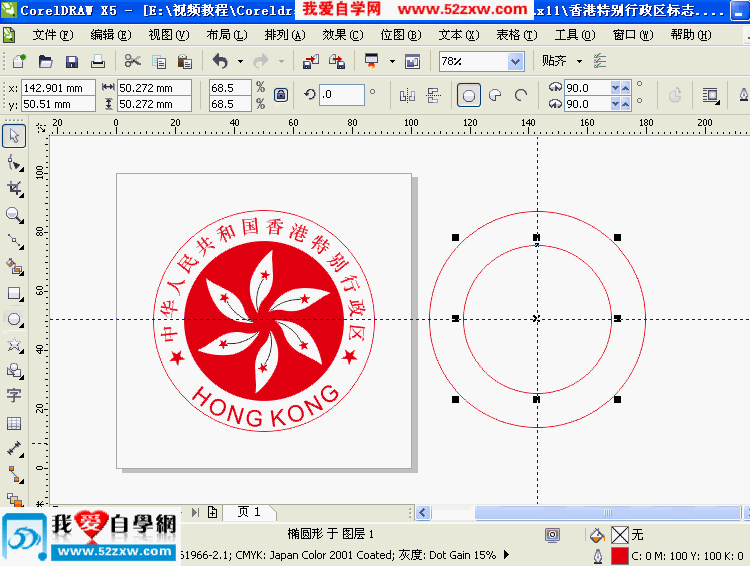Go to the last page
Screen dimensions: 750x566
(195, 512)
